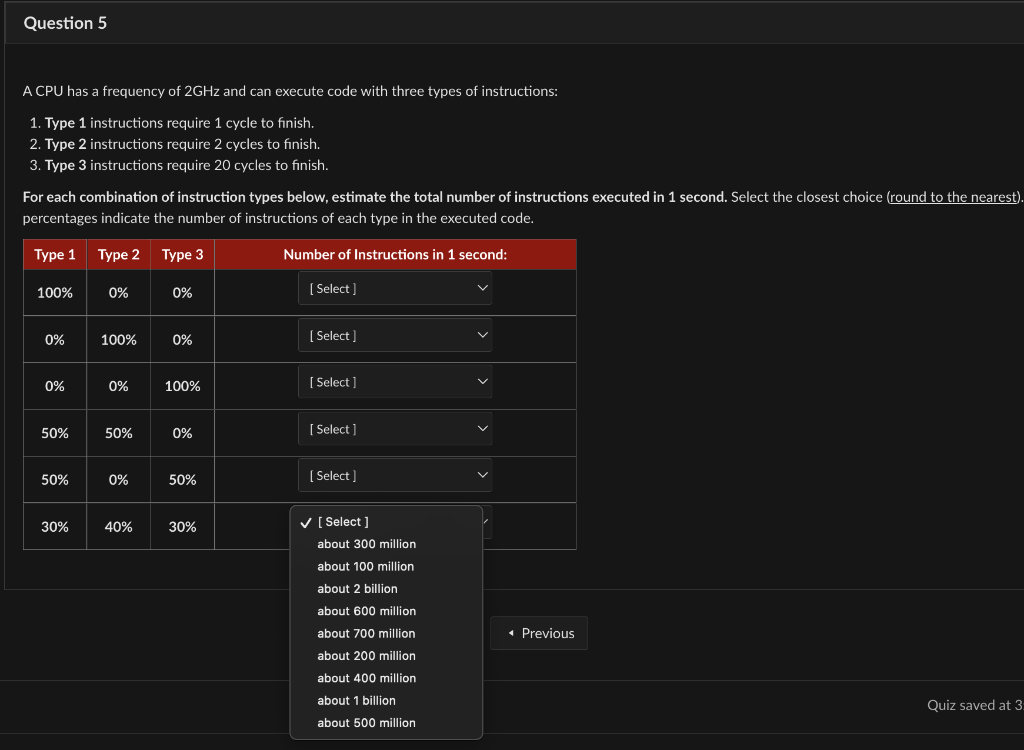Choose 'about 1 billion' option
The image size is (1024, 750).
386,700
